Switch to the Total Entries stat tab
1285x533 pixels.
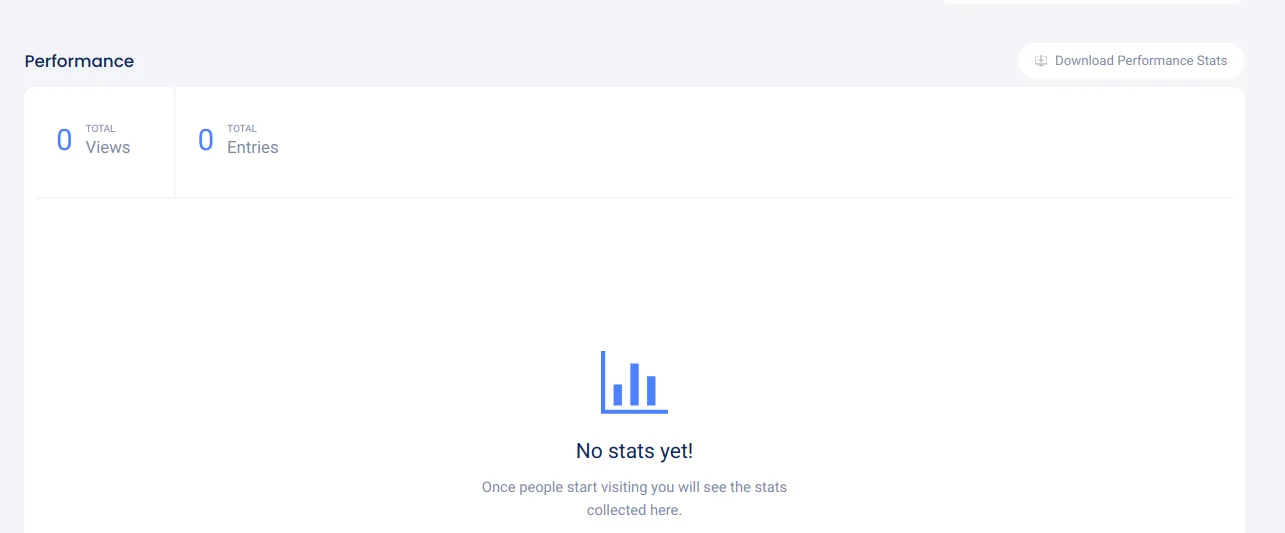238,141
